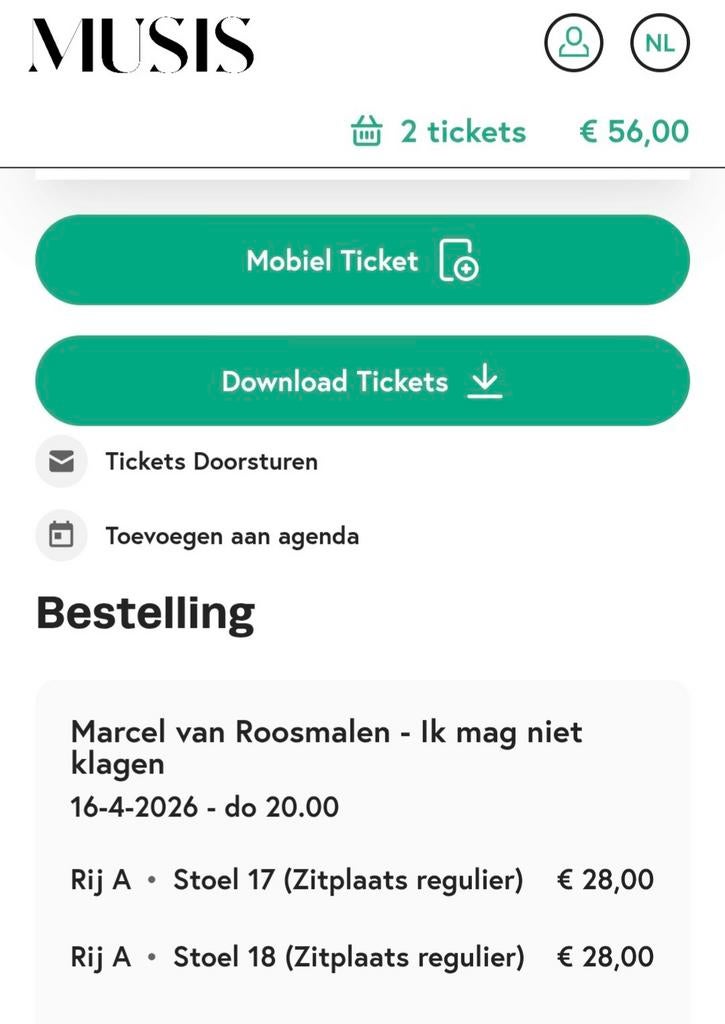Open the NL language selector

(x=659, y=43)
